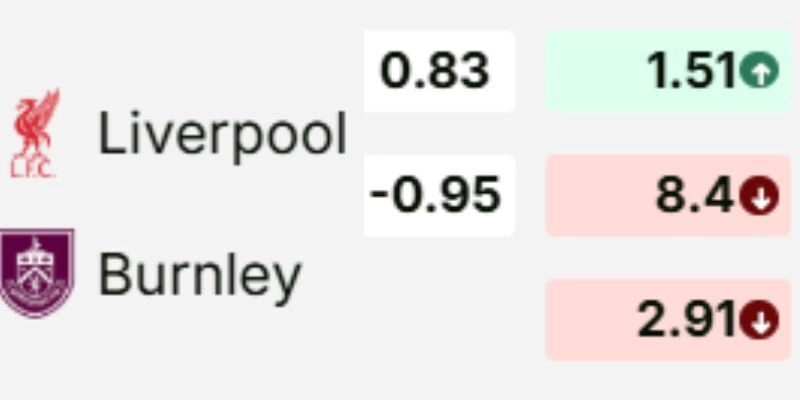This screenshot has width=800, height=400.
Task: Click the red down-arrow beside 2.91
Action: click(x=759, y=320)
